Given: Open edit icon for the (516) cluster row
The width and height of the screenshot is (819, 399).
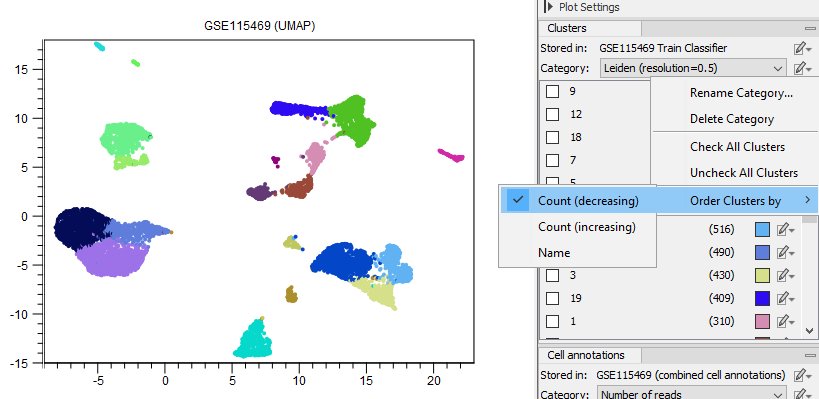Looking at the screenshot, I should click(x=785, y=229).
